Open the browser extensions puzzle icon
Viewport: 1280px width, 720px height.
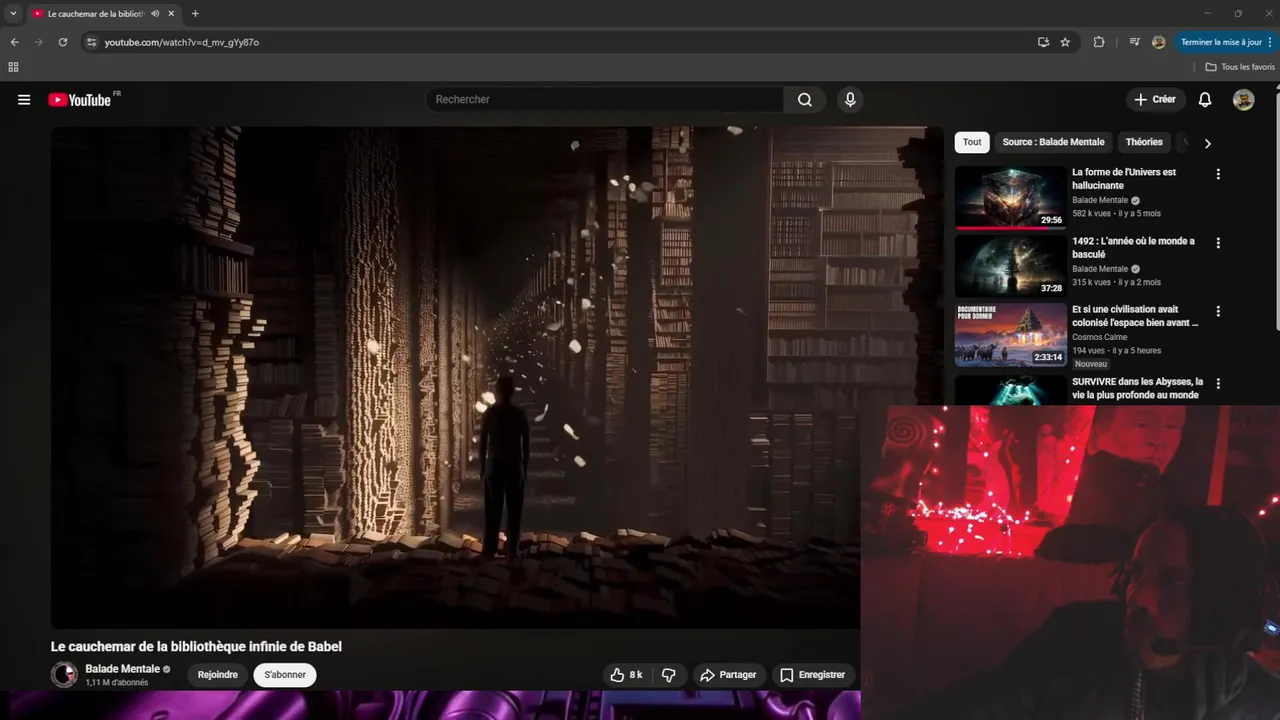click(1099, 42)
